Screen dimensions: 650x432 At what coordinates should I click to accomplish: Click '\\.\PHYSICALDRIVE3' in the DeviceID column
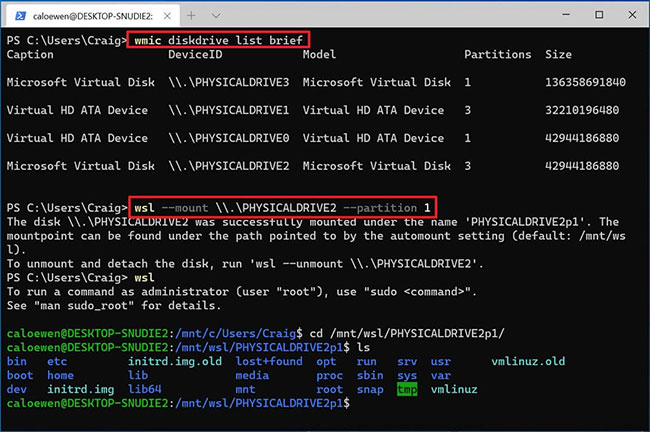229,82
